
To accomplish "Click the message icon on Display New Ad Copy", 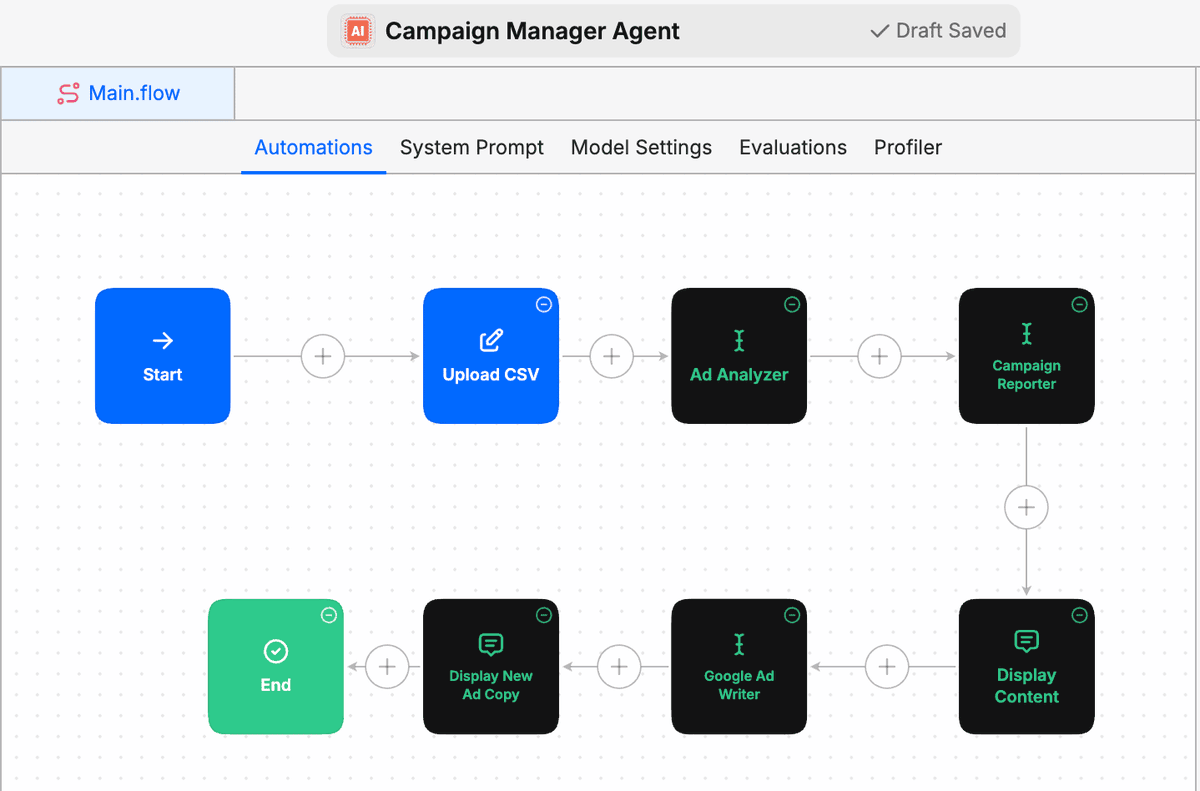I will (x=491, y=644).
